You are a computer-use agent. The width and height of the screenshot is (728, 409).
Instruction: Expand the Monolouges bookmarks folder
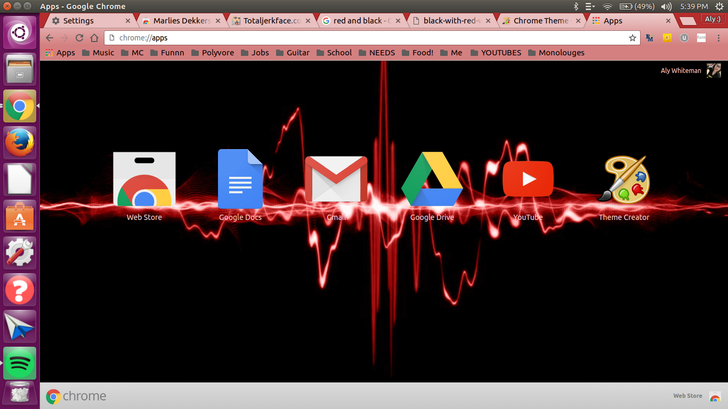(556, 53)
